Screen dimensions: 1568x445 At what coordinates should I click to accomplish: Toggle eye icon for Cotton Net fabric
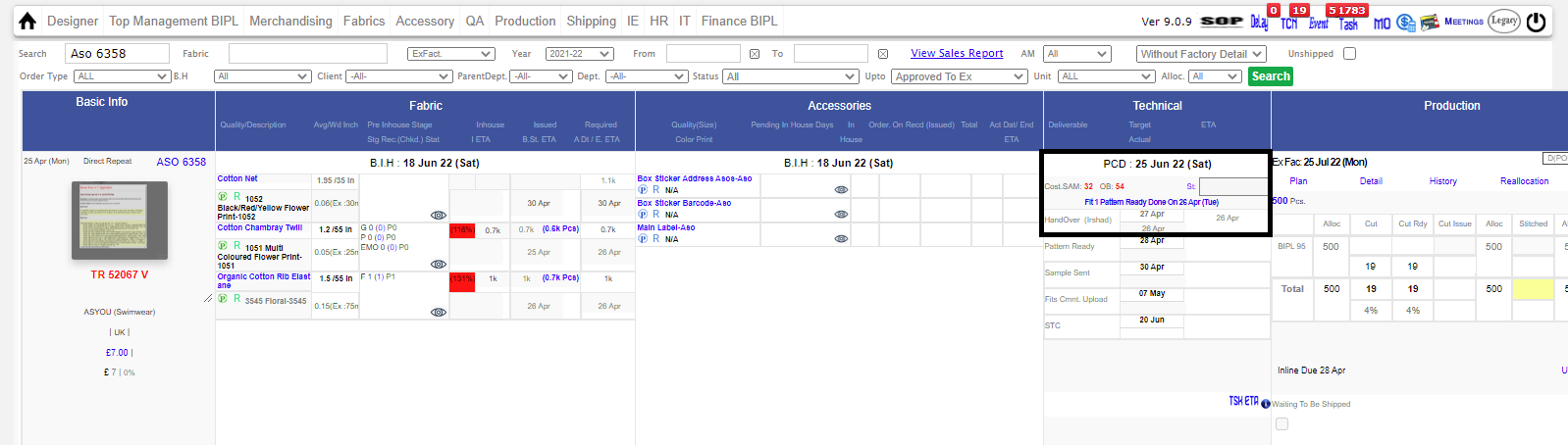tap(439, 215)
